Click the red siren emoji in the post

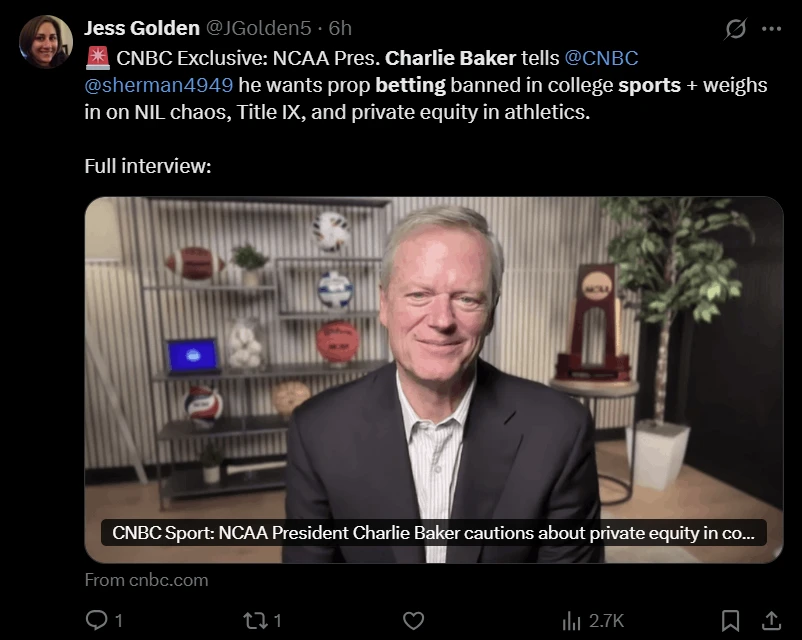97,58
